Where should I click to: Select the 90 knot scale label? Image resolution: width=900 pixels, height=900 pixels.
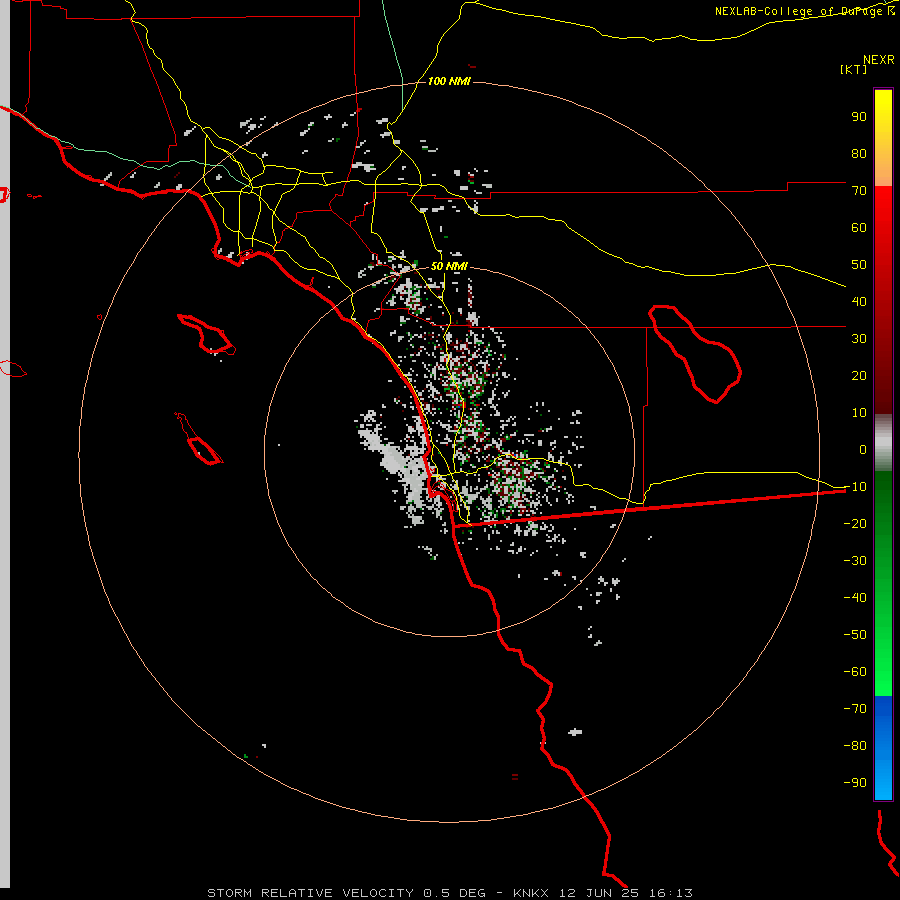[859, 117]
